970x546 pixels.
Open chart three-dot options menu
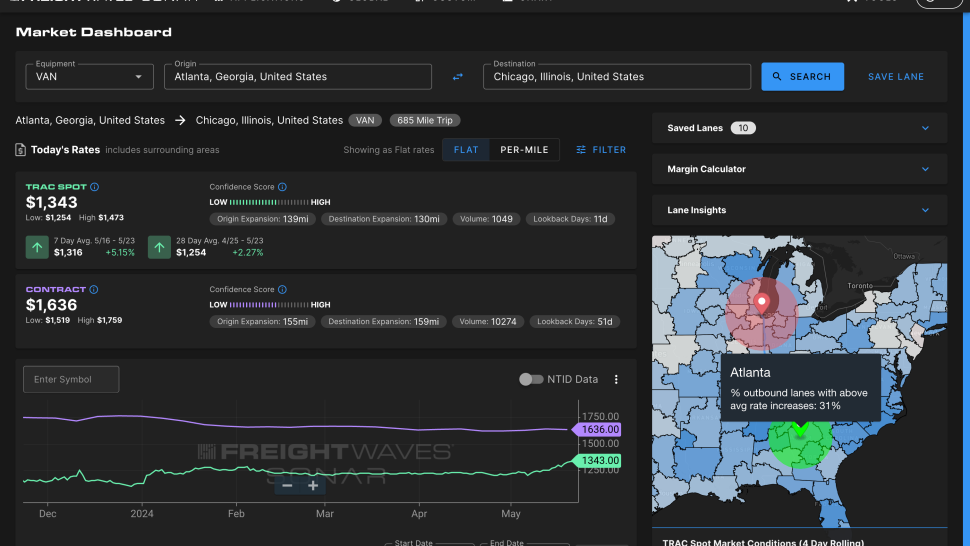616,380
